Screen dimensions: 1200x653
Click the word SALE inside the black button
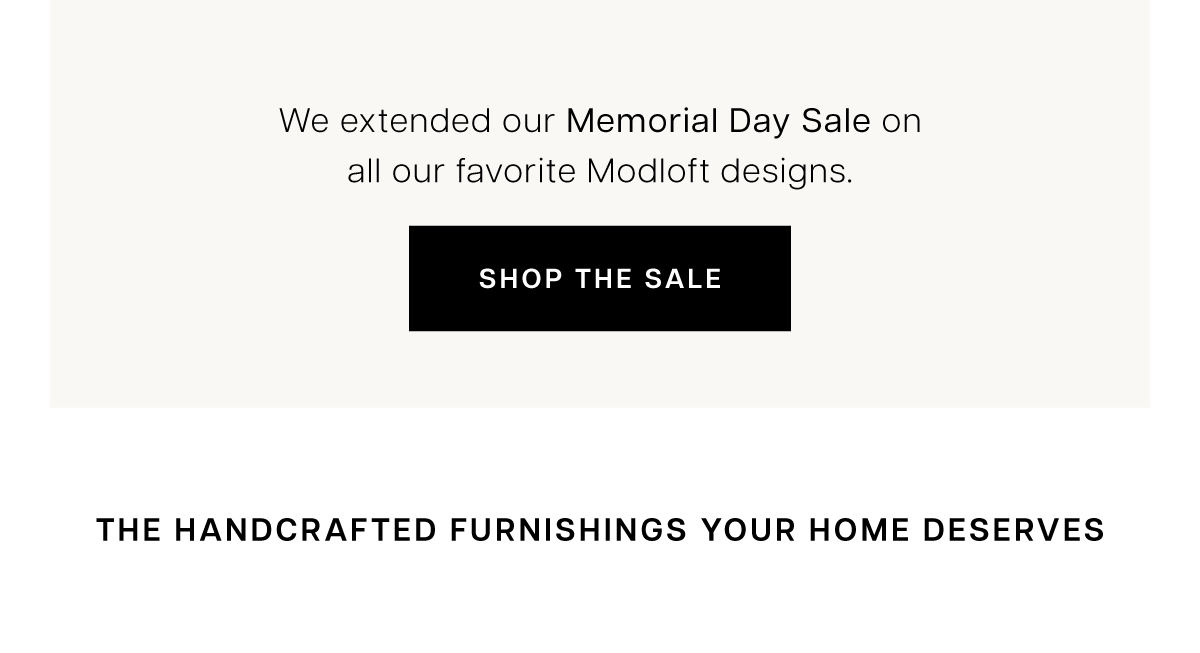[683, 279]
